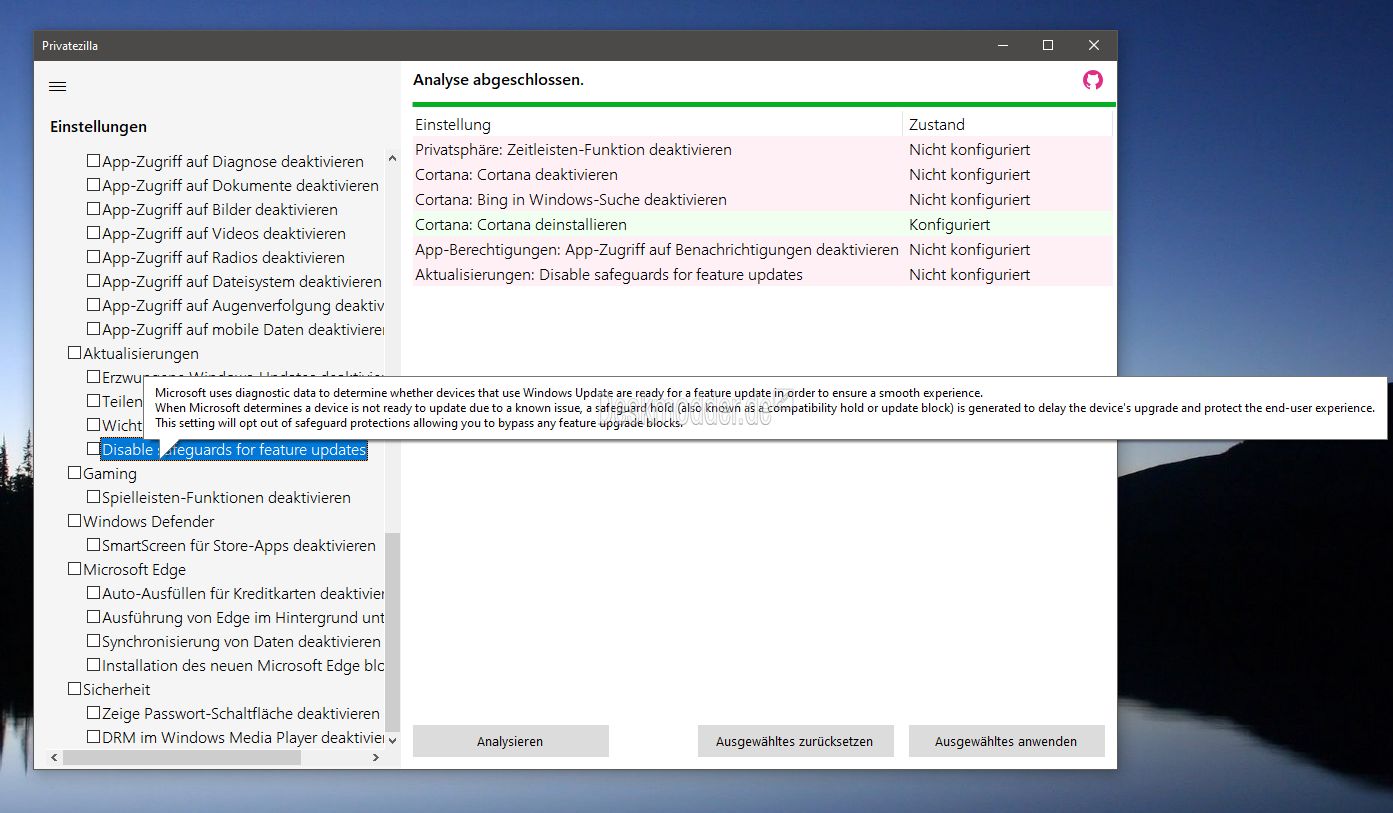Screen dimensions: 1393x813
Task: Check App-Zugriff auf Dokumente deaktivieren
Action: point(93,184)
